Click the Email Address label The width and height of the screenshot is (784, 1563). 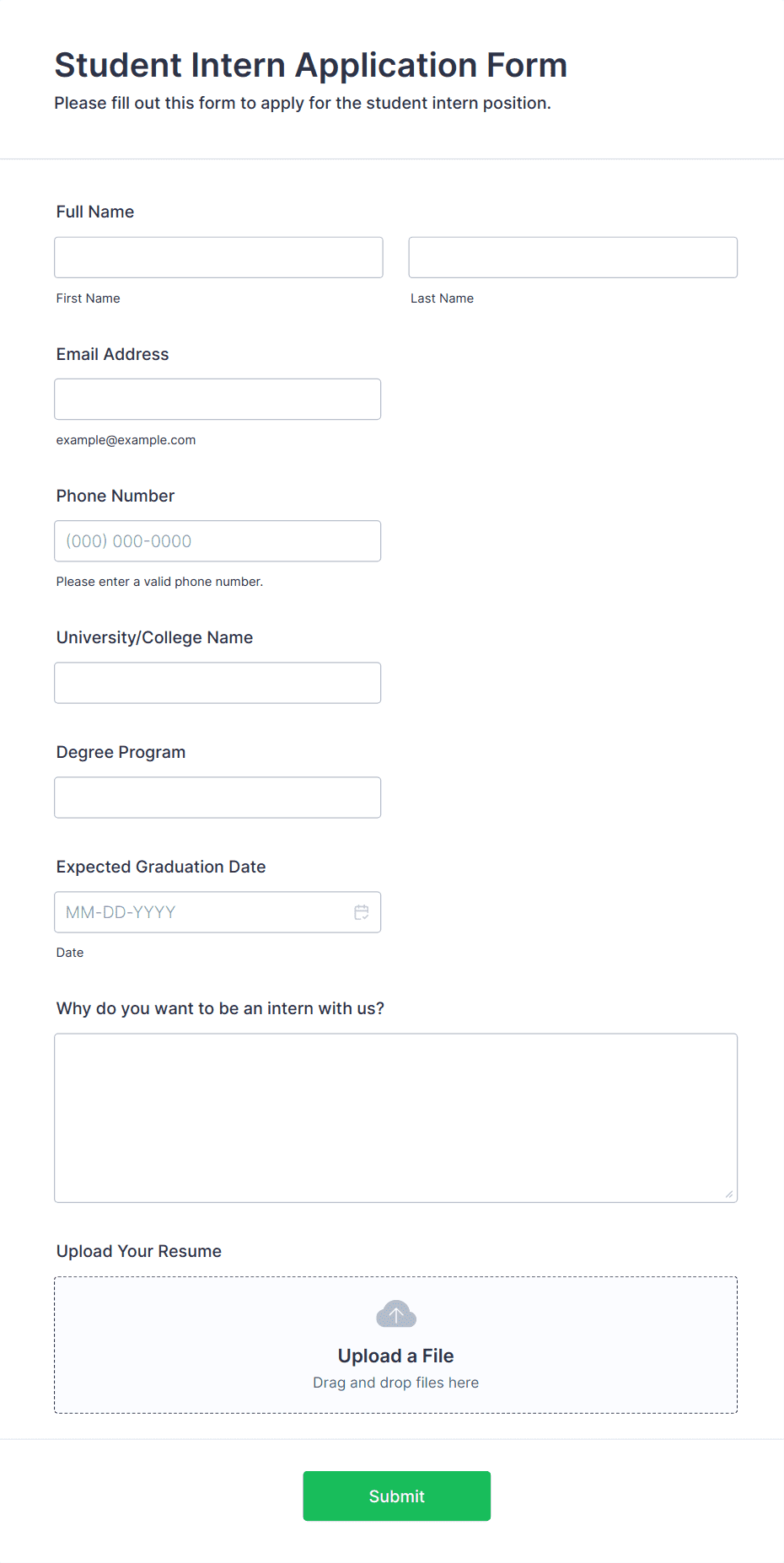point(113,354)
